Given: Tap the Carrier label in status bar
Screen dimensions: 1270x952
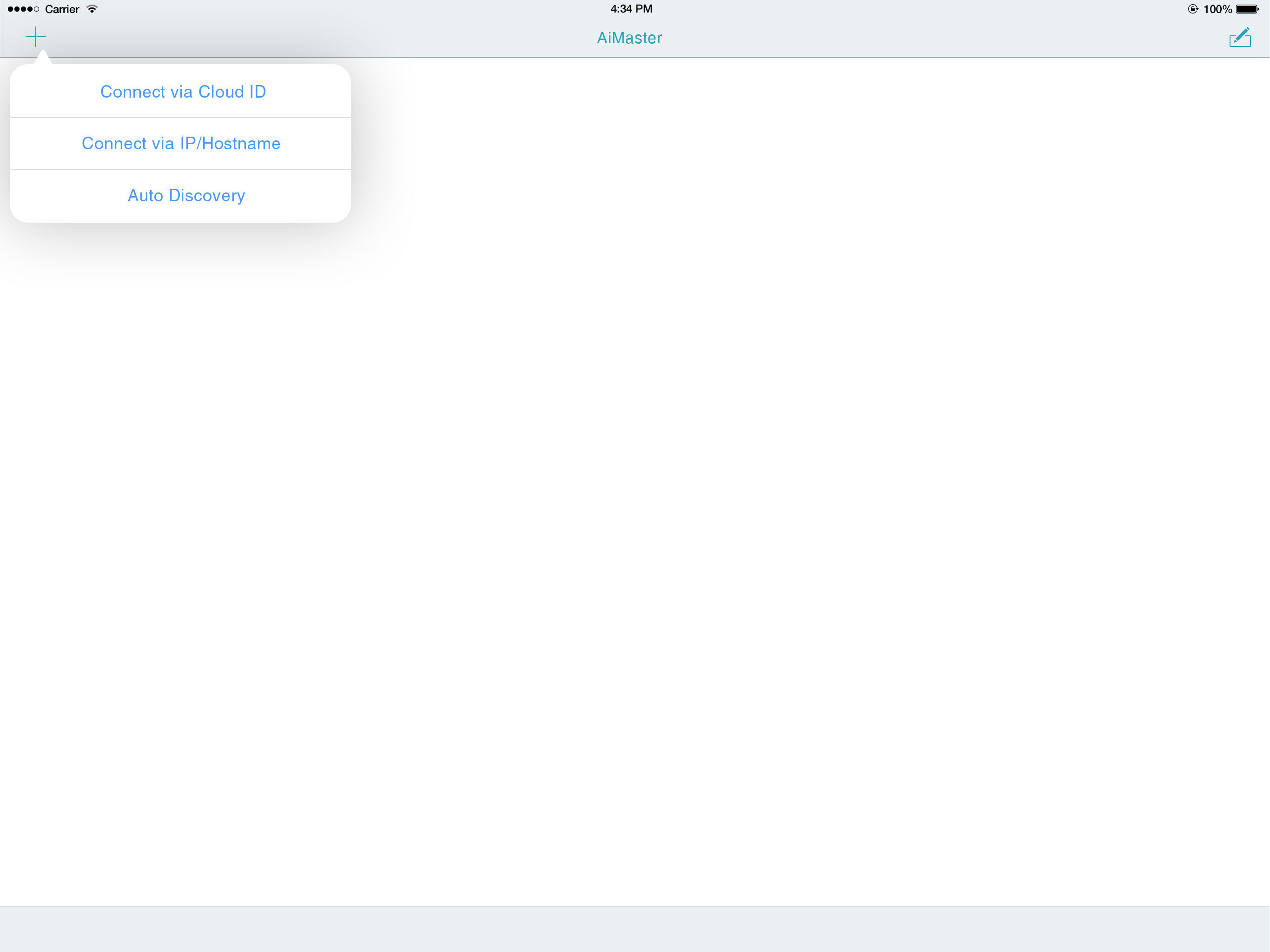Looking at the screenshot, I should click(62, 9).
